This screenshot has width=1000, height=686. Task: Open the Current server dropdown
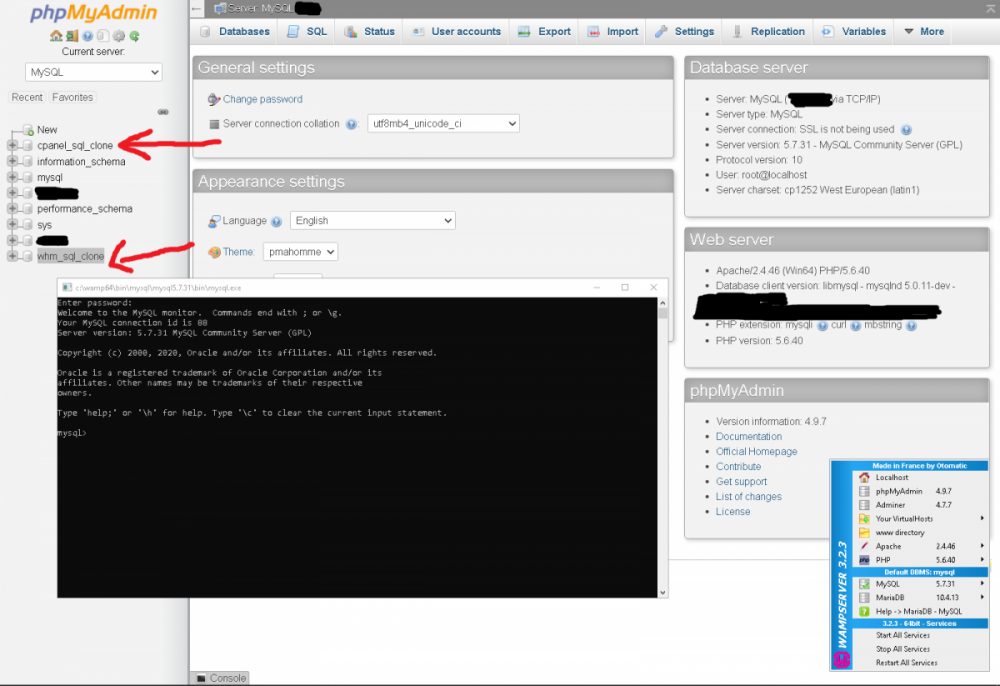click(x=93, y=72)
